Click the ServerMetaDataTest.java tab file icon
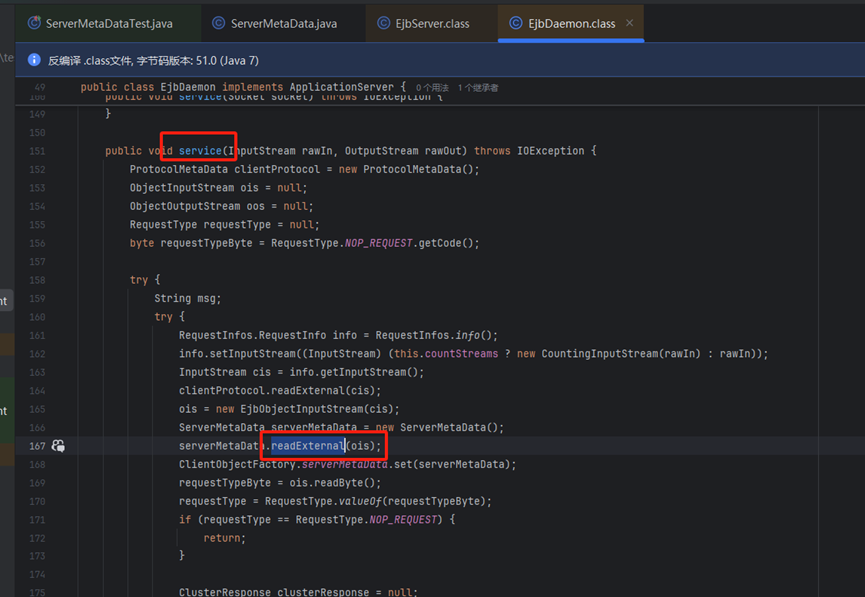 point(34,22)
